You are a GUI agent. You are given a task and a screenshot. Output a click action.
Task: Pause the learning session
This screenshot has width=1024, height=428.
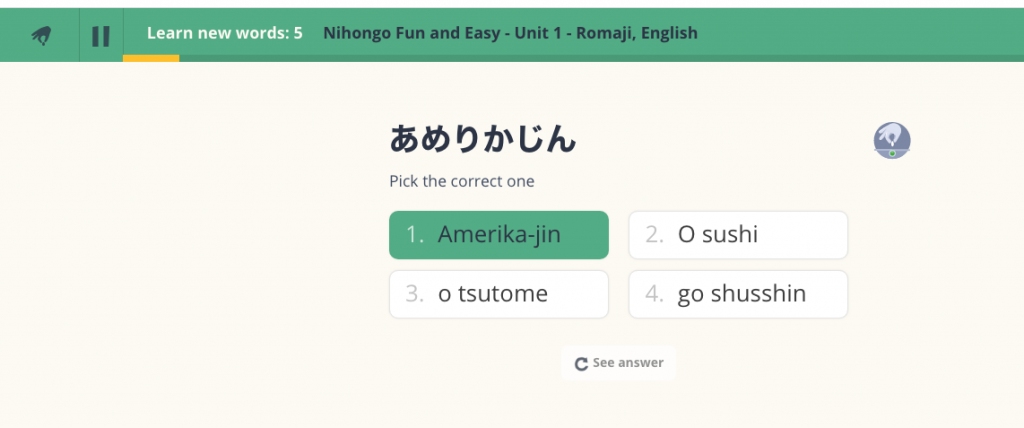tap(101, 36)
